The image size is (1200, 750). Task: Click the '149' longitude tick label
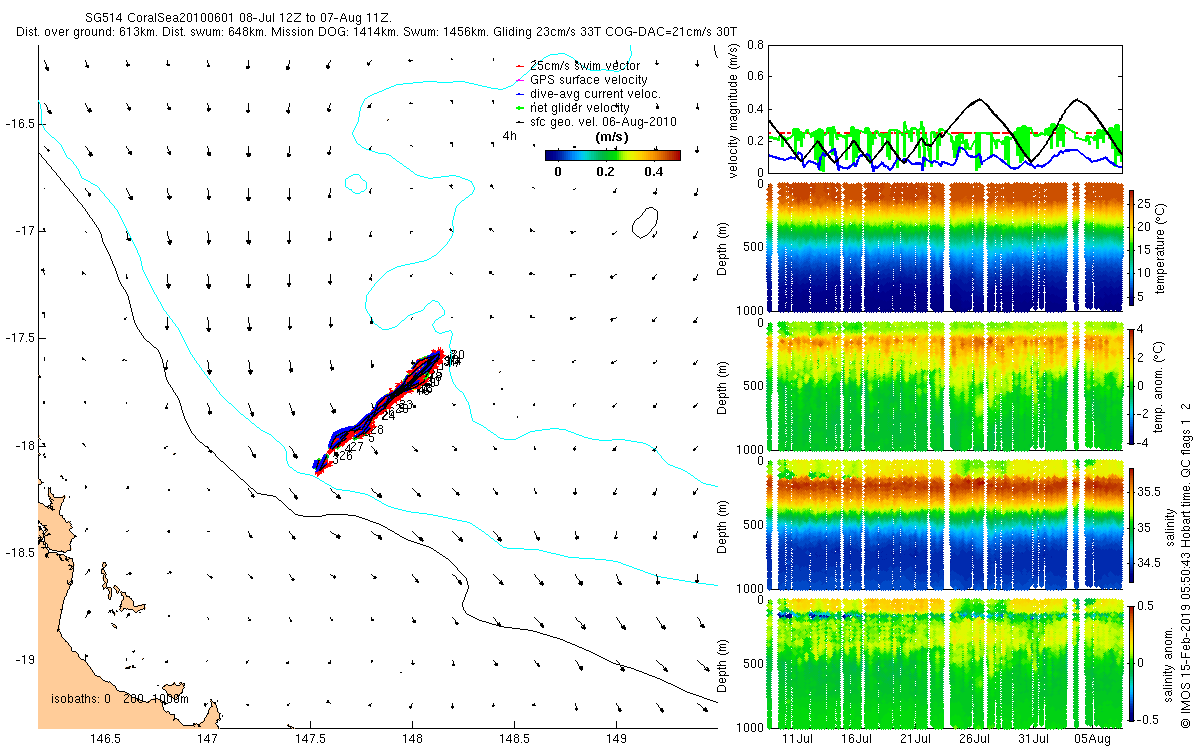[x=616, y=739]
